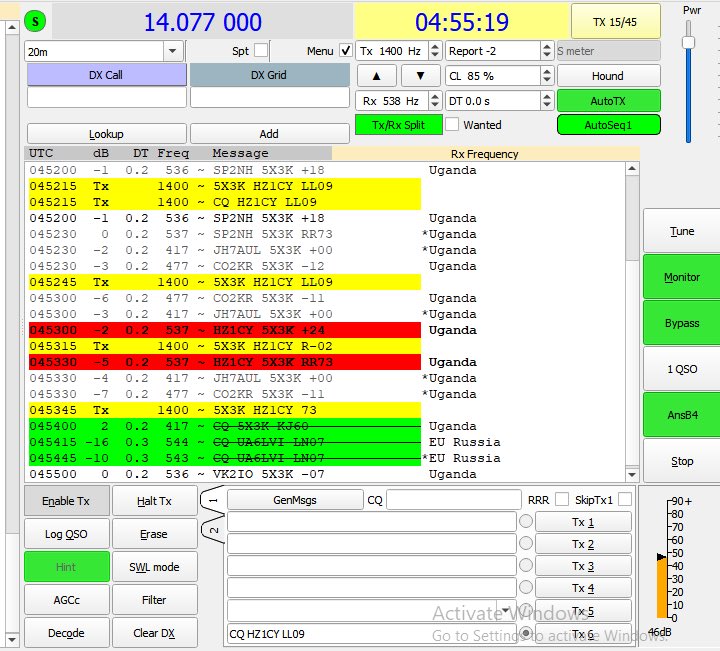Viewport: 720px width, 651px height.
Task: Select the VK2IO 5X3K -07 decode line
Action: (325, 474)
